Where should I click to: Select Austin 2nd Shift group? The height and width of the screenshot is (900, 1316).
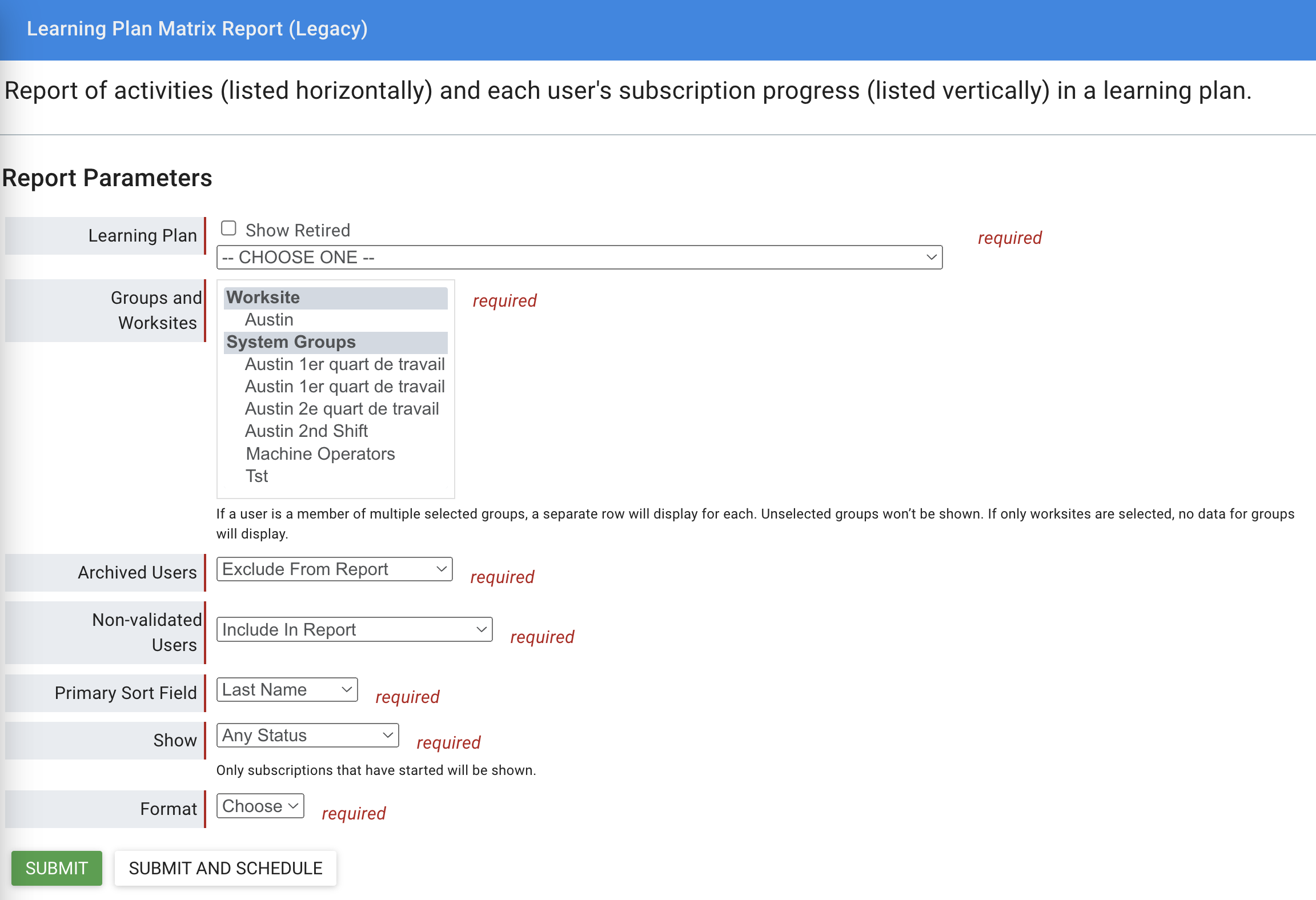(306, 431)
